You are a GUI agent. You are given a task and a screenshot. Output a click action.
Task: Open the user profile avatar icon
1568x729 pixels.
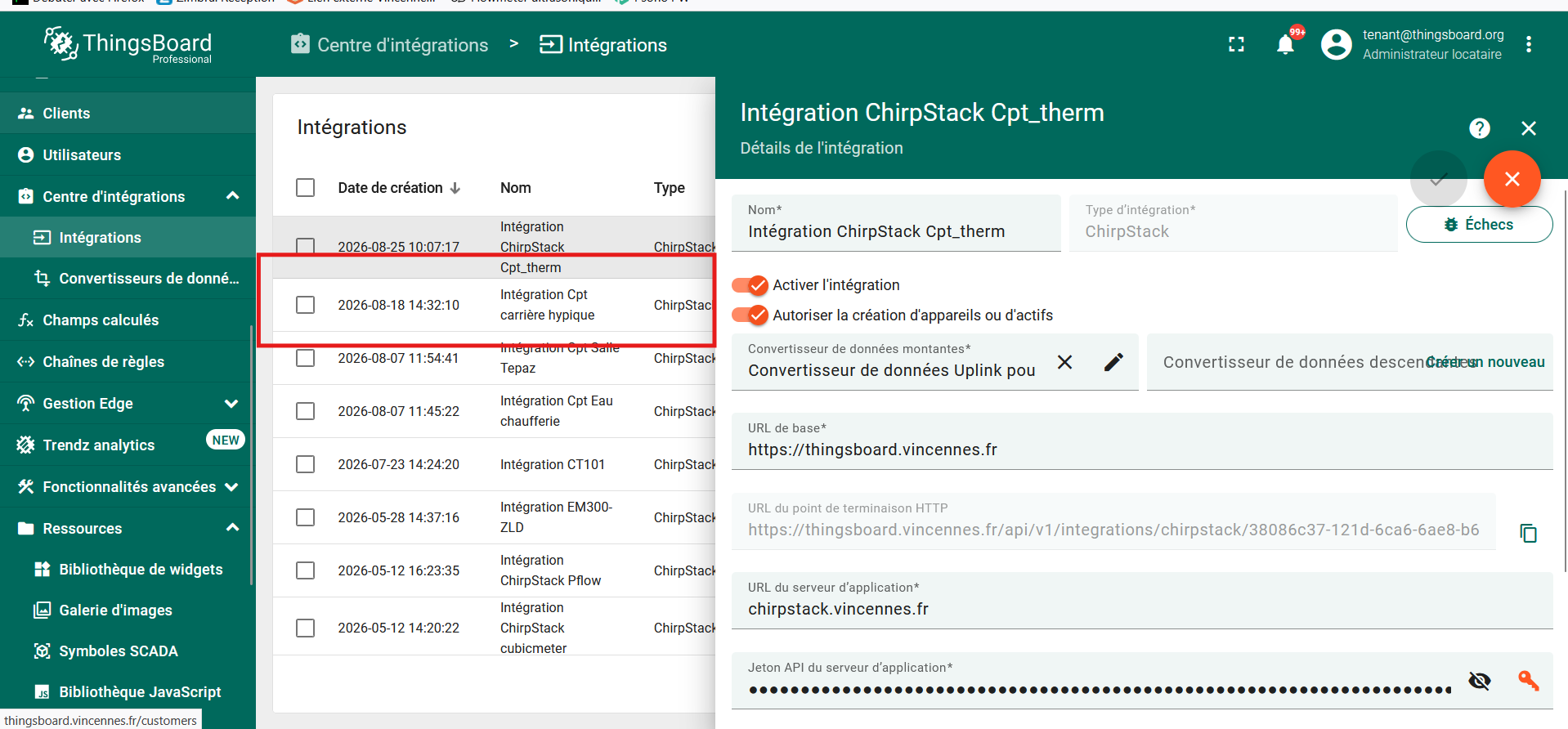(x=1337, y=44)
